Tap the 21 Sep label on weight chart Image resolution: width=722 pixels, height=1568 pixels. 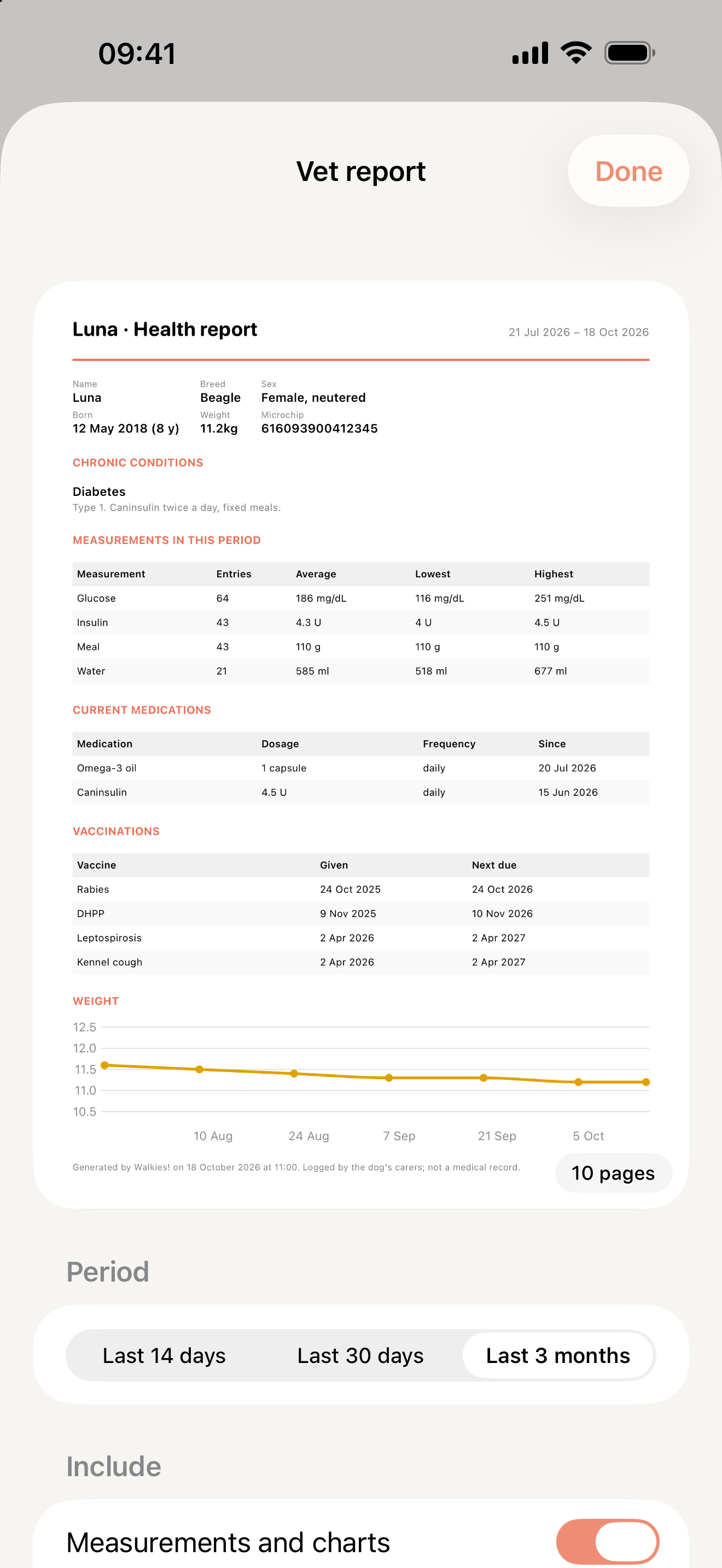(x=497, y=1136)
